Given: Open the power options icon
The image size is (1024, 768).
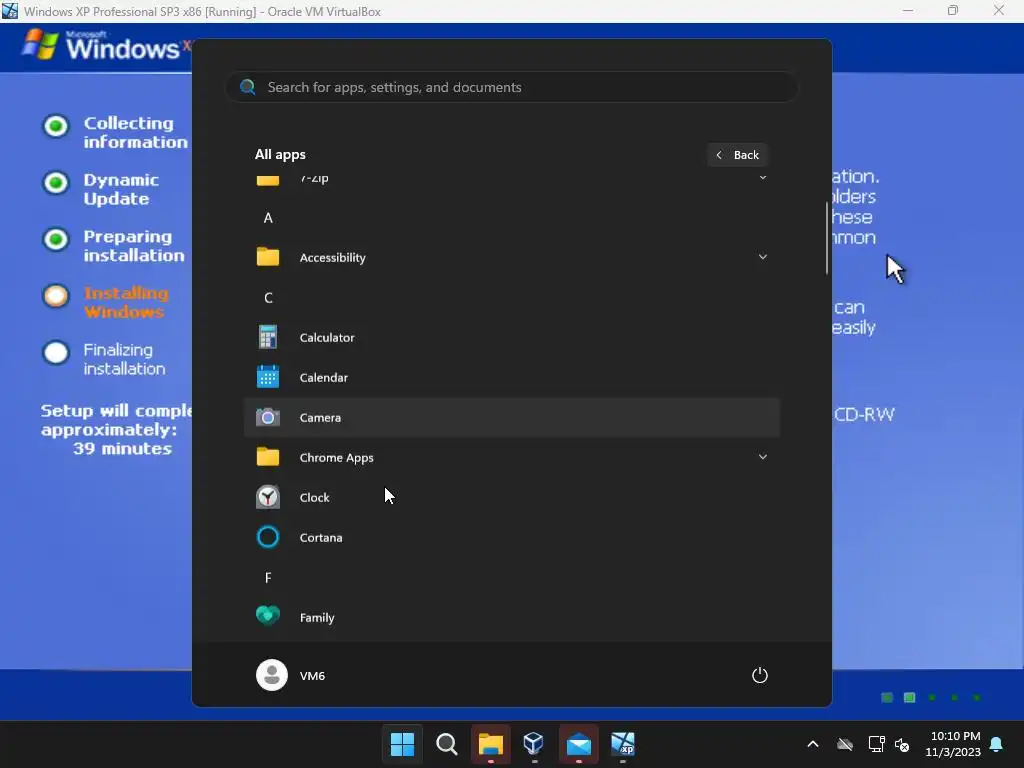Looking at the screenshot, I should tap(760, 675).
